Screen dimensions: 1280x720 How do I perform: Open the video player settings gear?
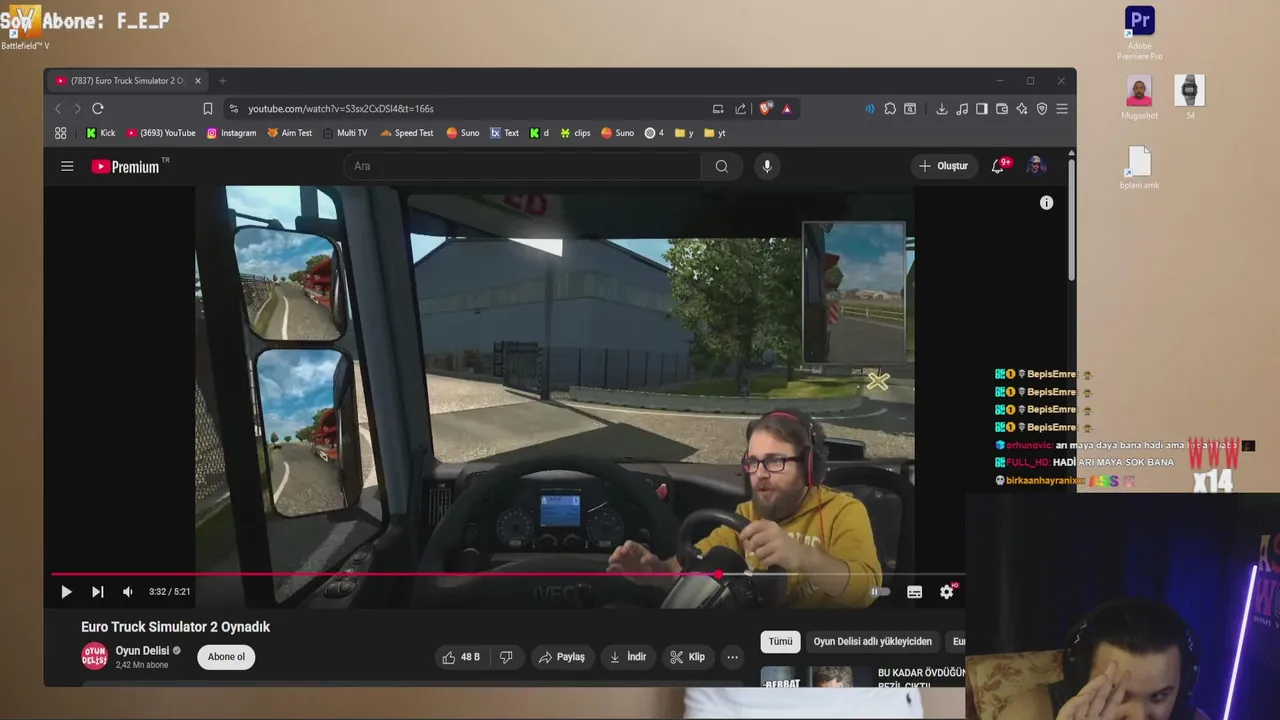pos(947,592)
